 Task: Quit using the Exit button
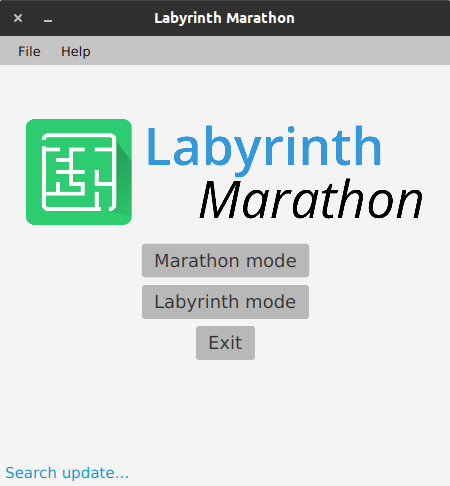tap(225, 343)
